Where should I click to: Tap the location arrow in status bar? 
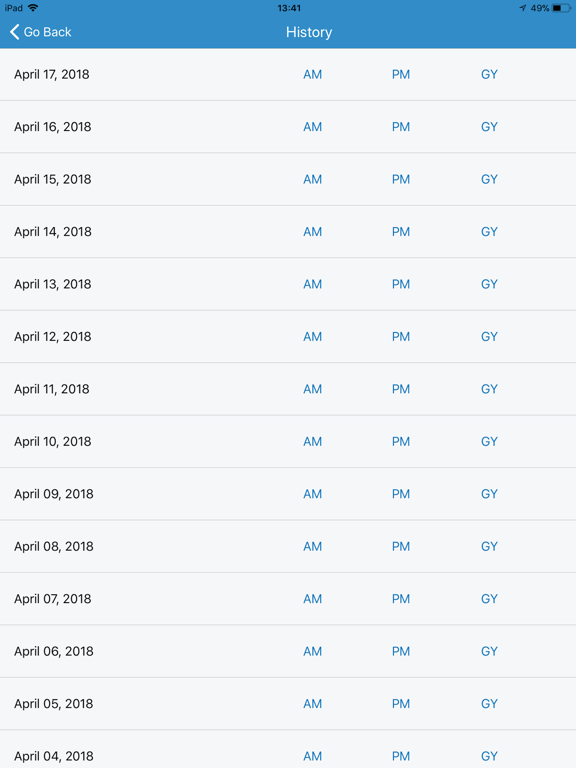(x=523, y=8)
